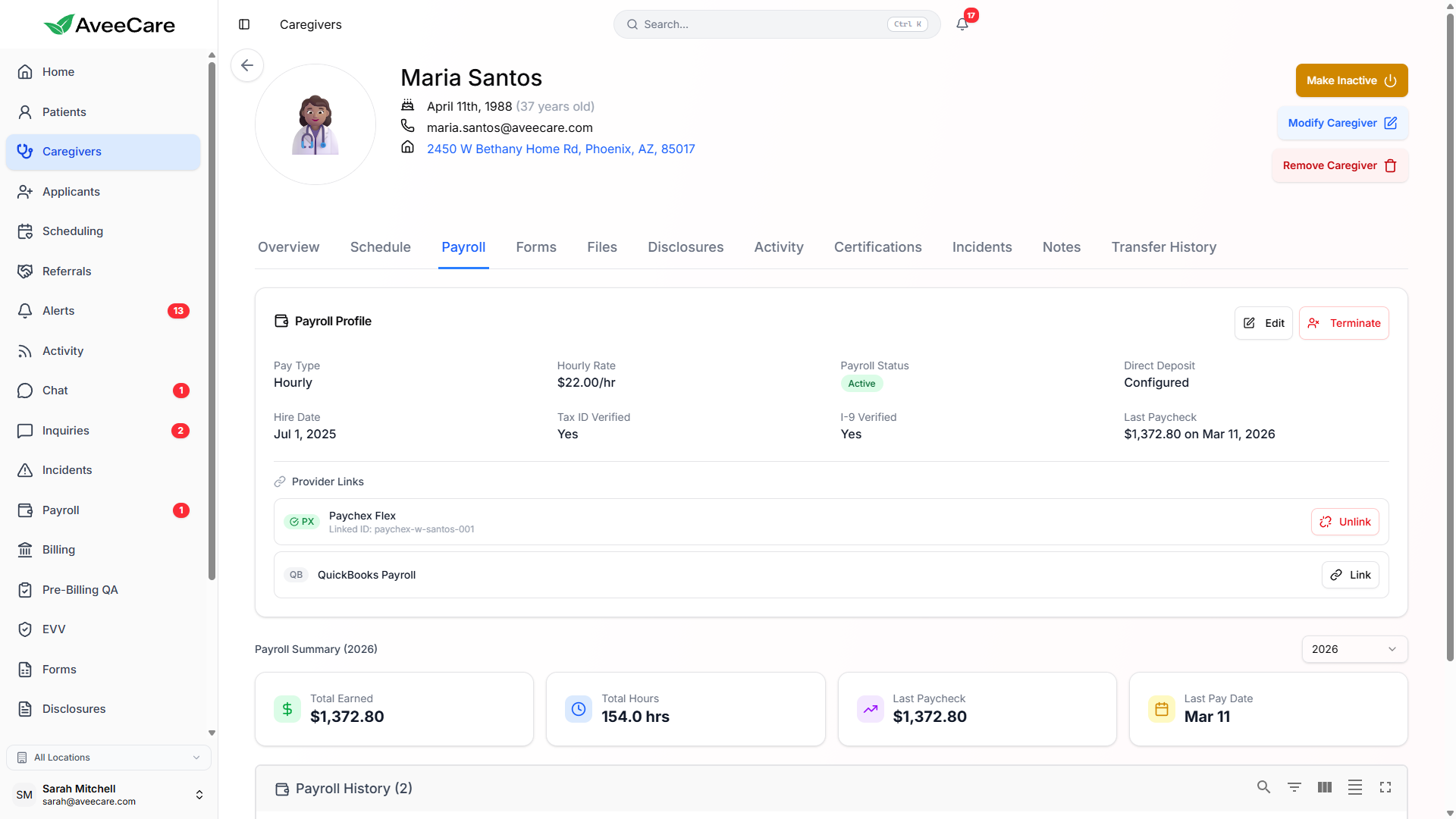Open Payroll section from the sidebar

tap(25, 510)
